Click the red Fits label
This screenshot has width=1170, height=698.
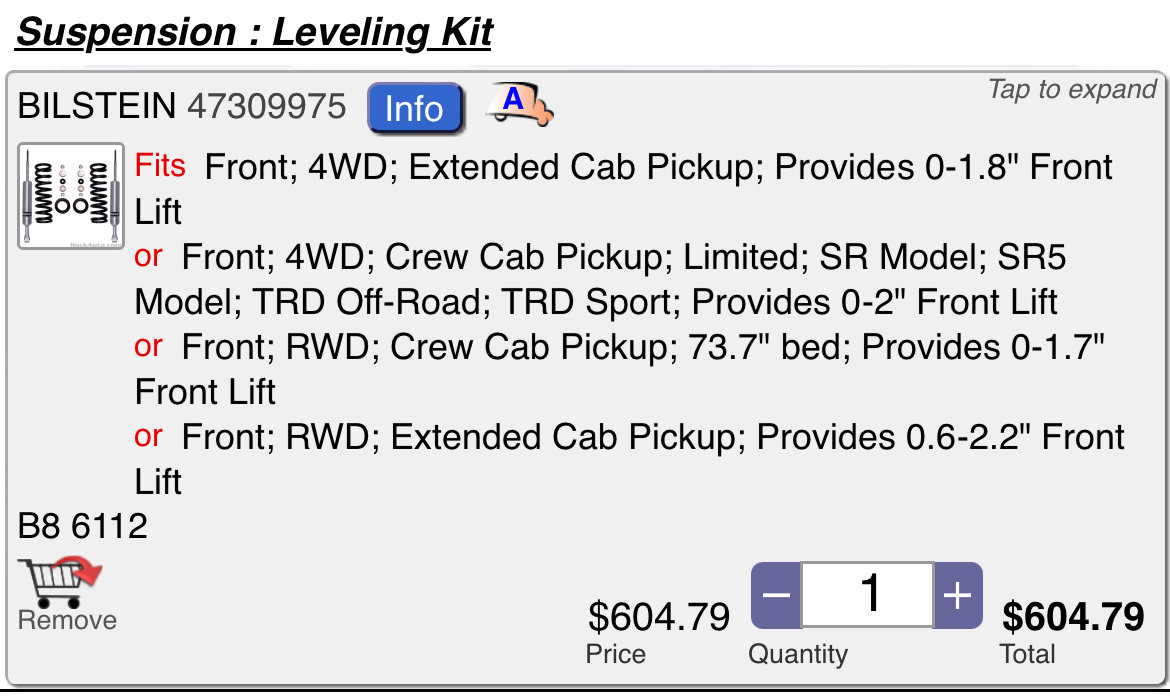(x=160, y=166)
